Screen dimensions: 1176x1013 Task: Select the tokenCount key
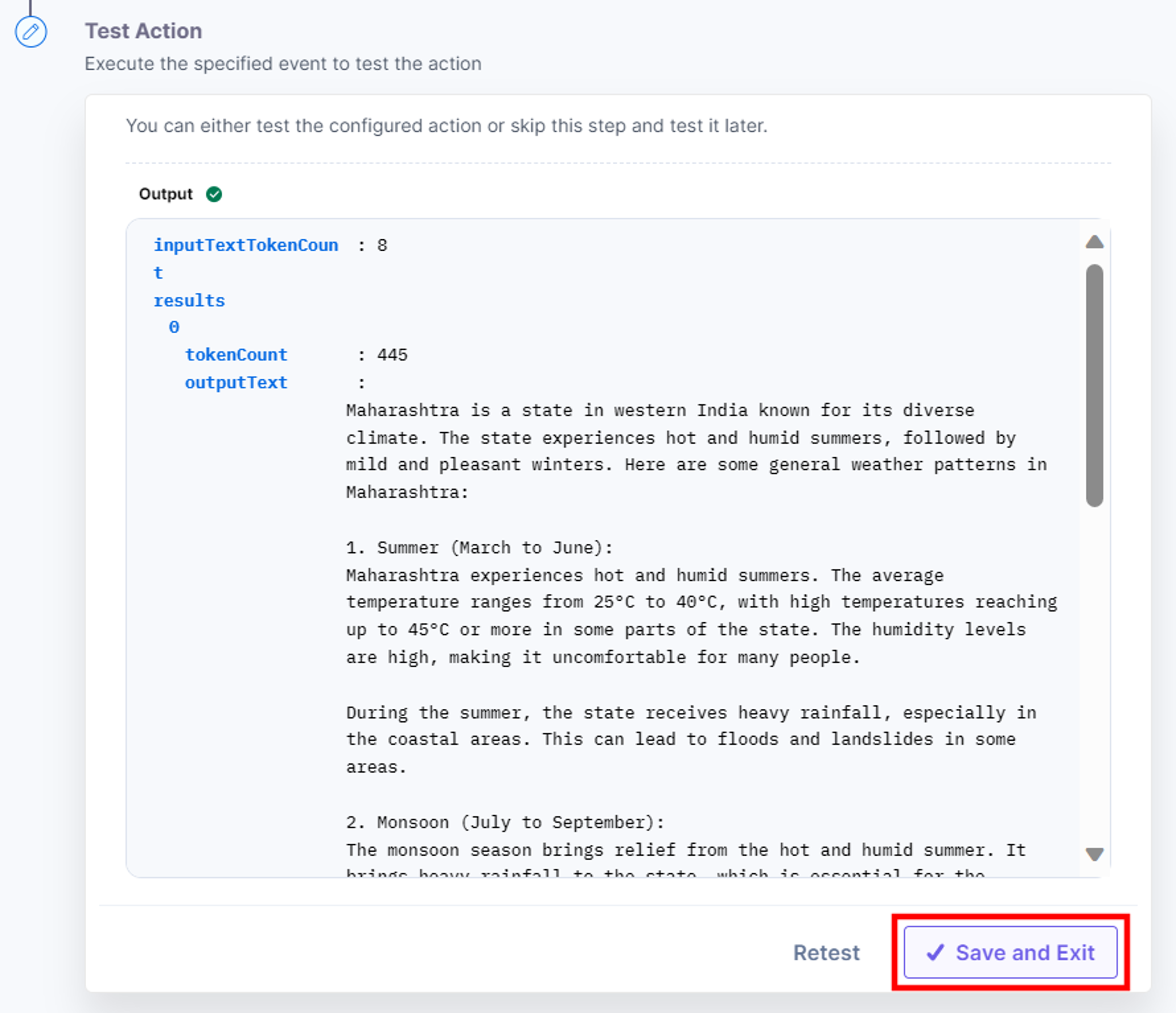236,355
